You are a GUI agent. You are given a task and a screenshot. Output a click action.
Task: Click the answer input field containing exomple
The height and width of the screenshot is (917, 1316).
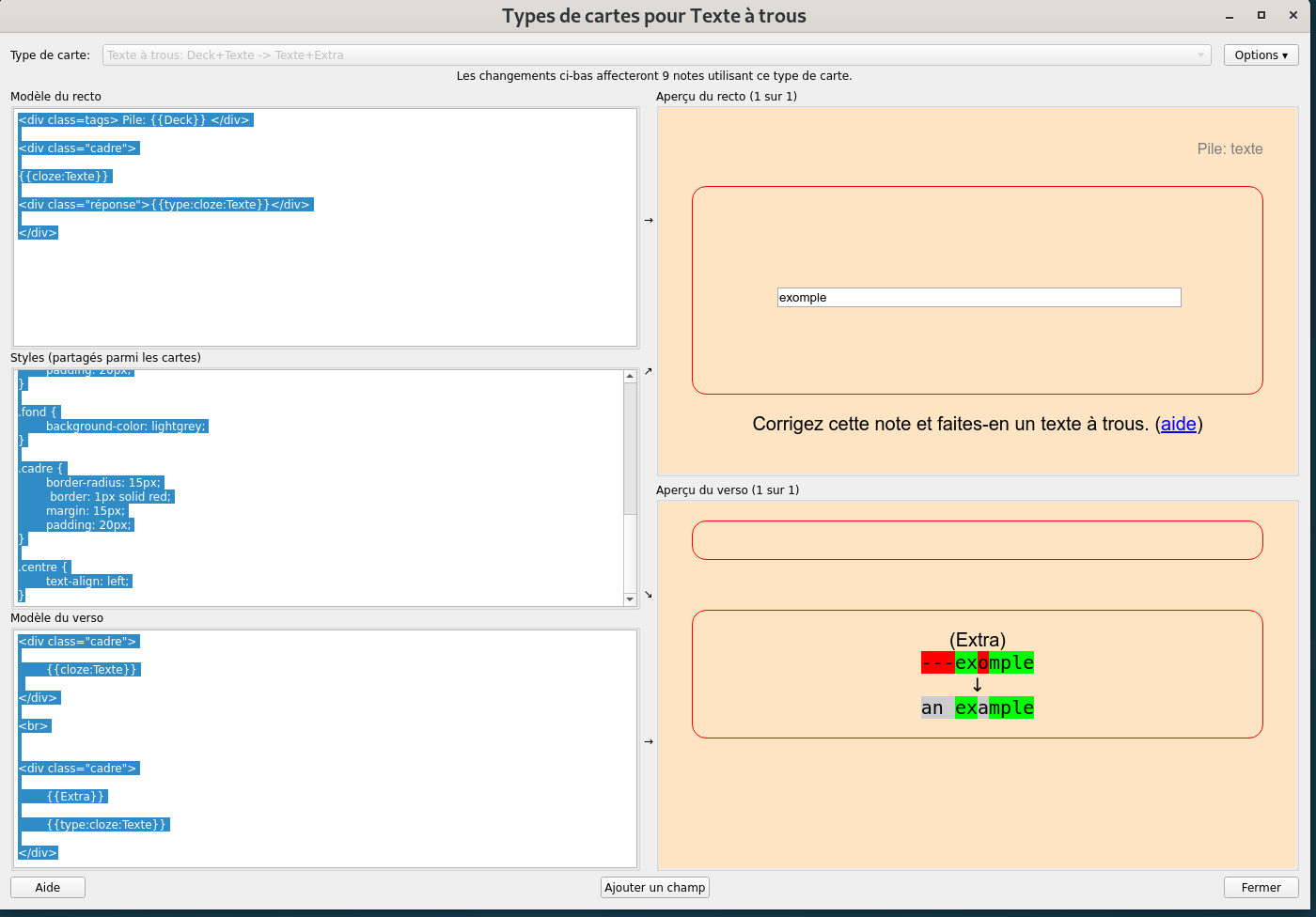(x=979, y=298)
